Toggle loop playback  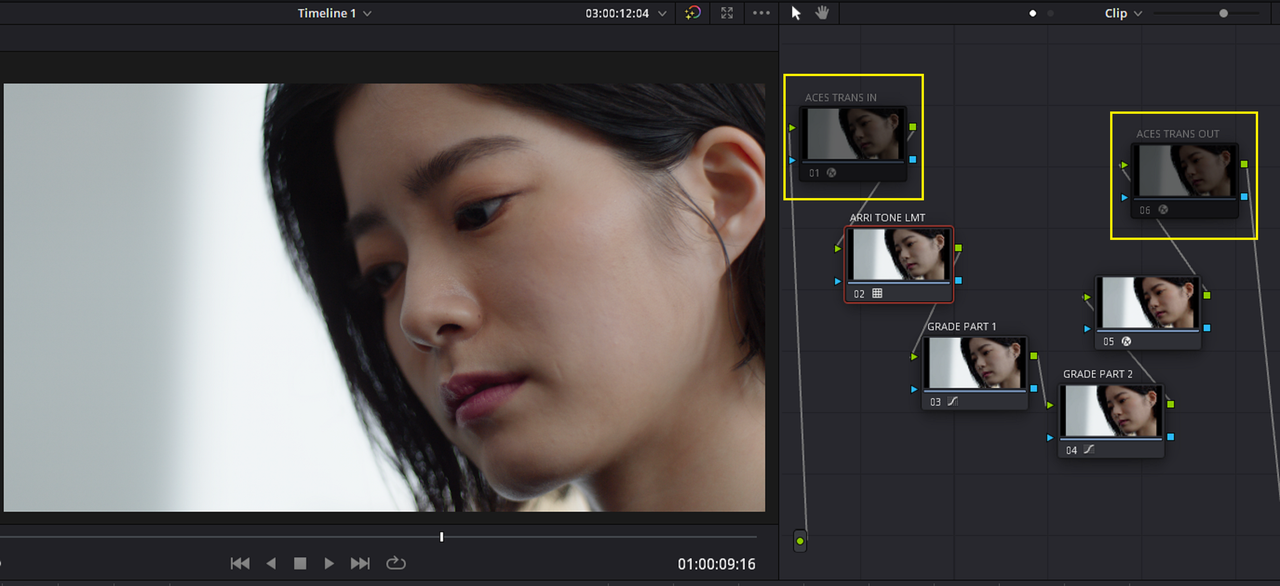(x=396, y=563)
